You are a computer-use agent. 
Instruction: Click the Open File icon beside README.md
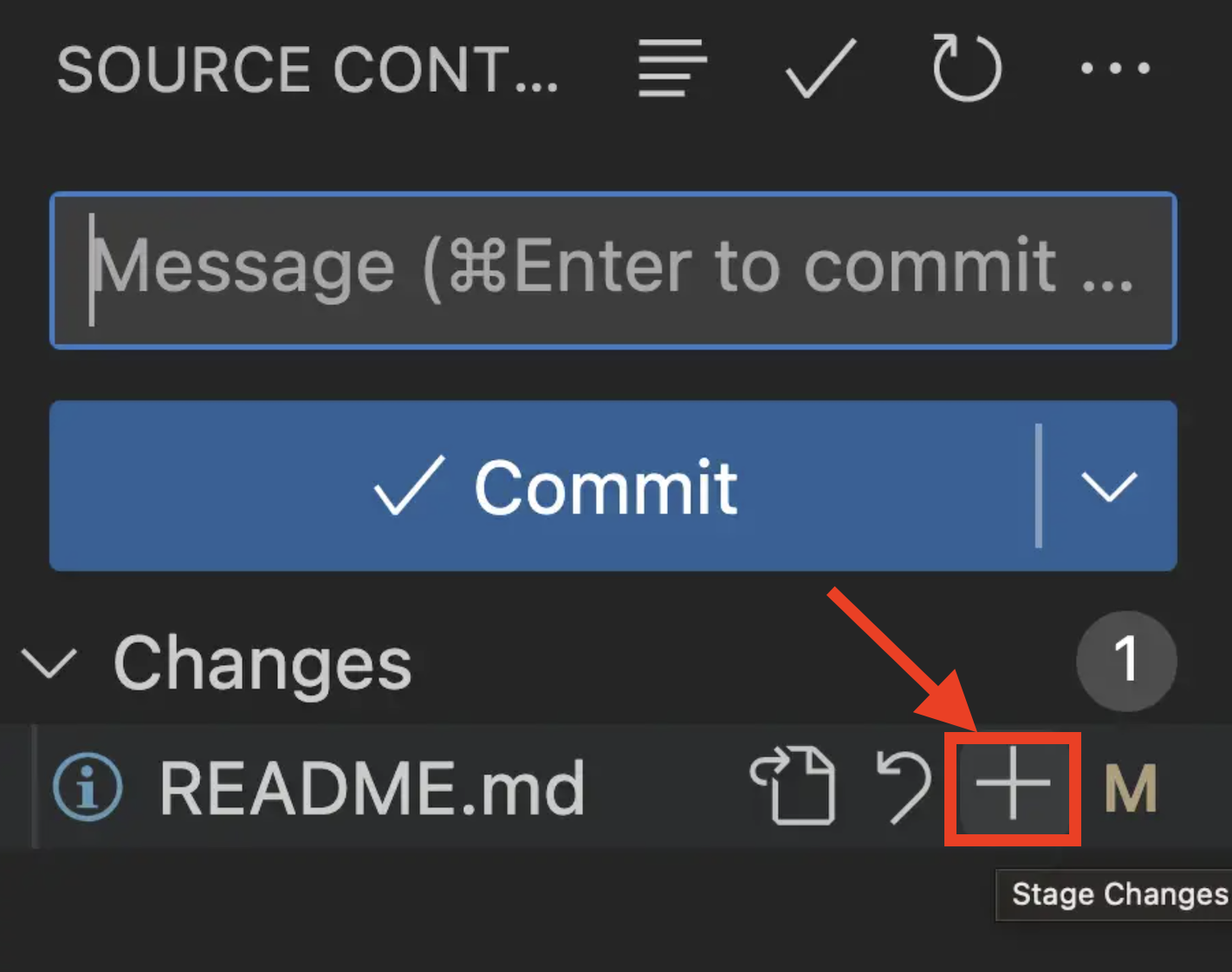click(794, 785)
